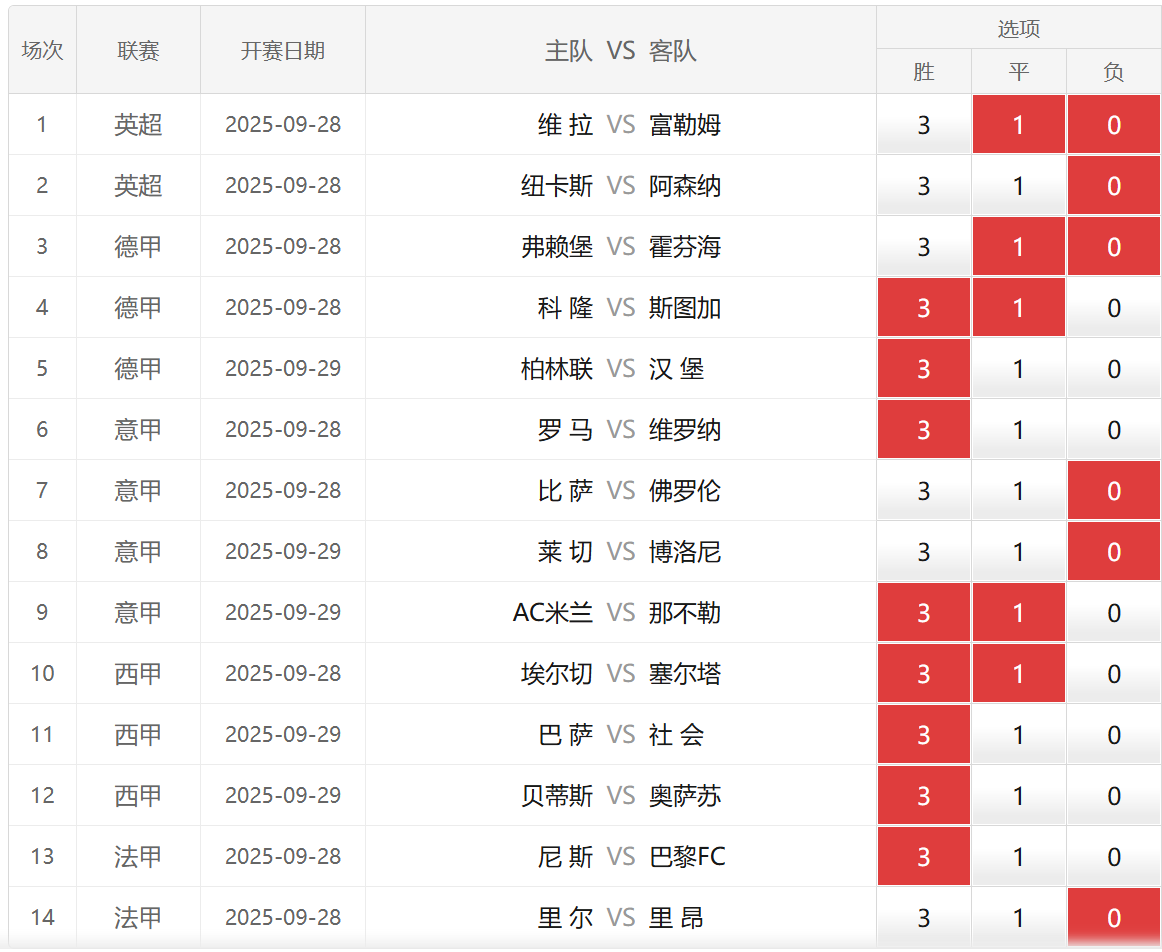1162x952 pixels.
Task: Click the 开赛日期 column header
Action: [x=282, y=51]
